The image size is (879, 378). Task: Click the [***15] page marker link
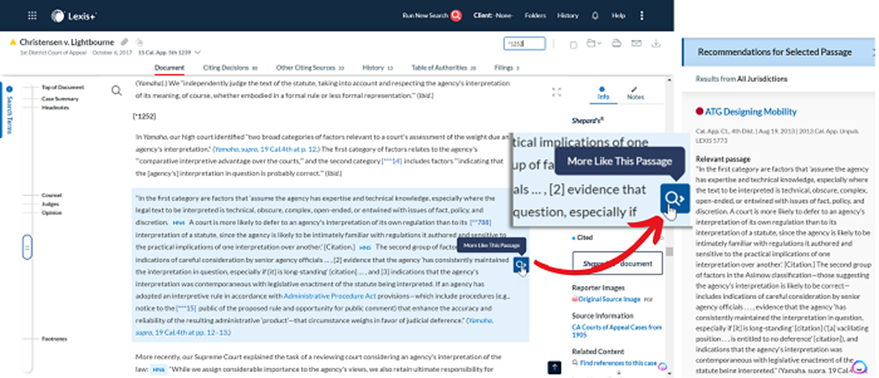[186, 308]
